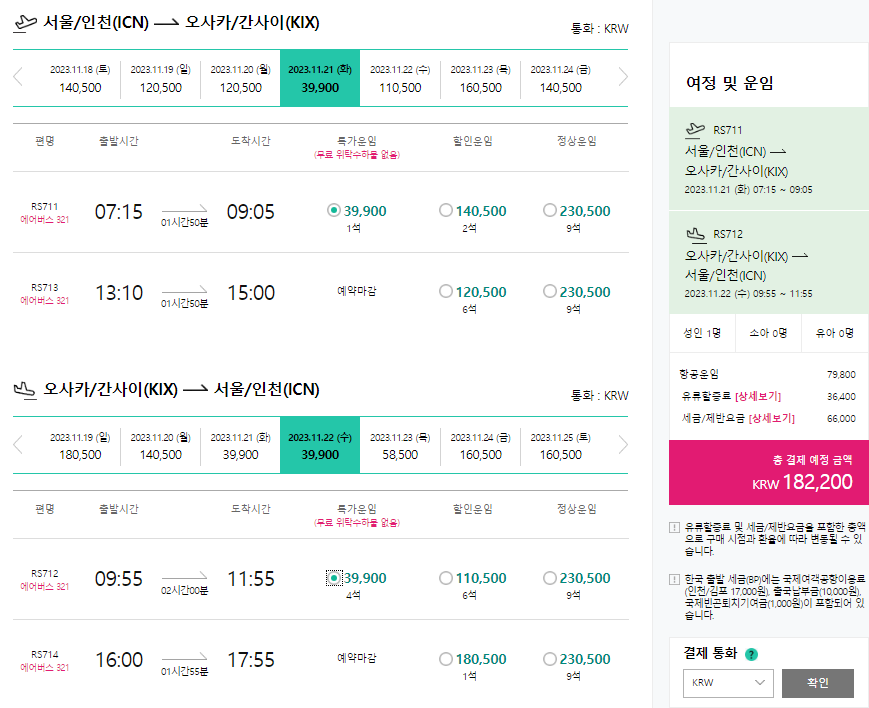Select the 140,500 discount fare for flight RS711
Screen dimensions: 869x708
tap(445, 210)
